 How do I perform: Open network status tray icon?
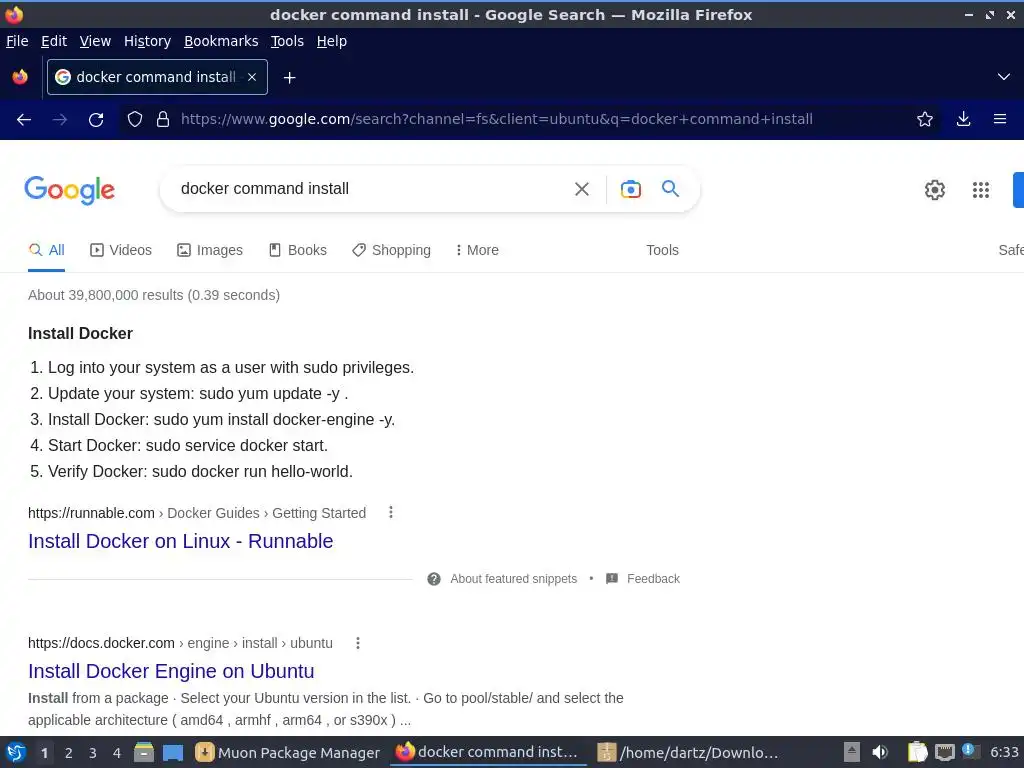tap(945, 753)
